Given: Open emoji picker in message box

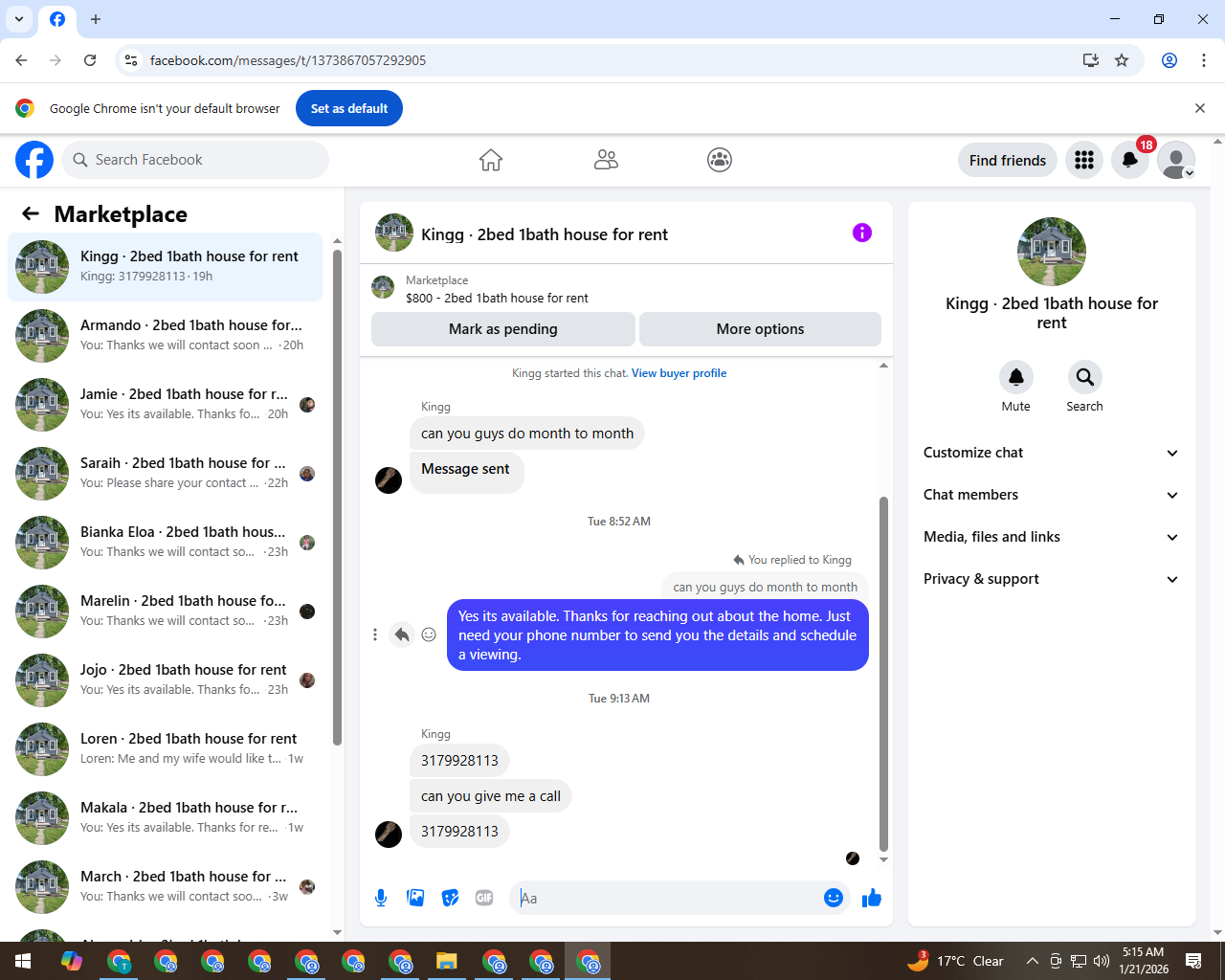Looking at the screenshot, I should 834,898.
